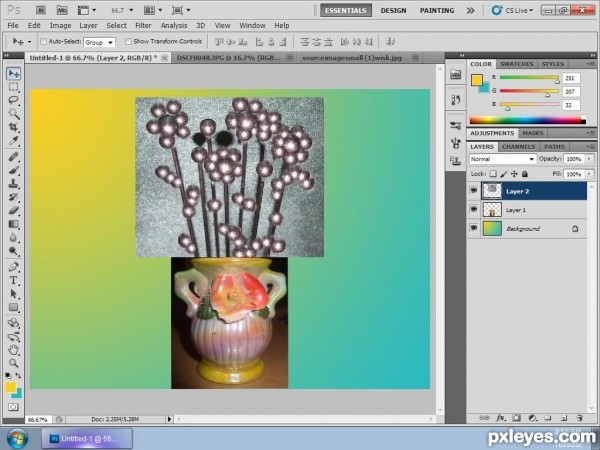This screenshot has height=450, width=600.
Task: Select the Lasso tool
Action: (13, 100)
